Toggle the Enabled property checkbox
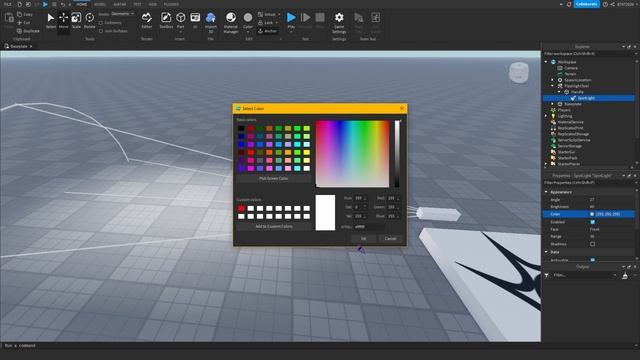This screenshot has height=360, width=640. [x=592, y=222]
